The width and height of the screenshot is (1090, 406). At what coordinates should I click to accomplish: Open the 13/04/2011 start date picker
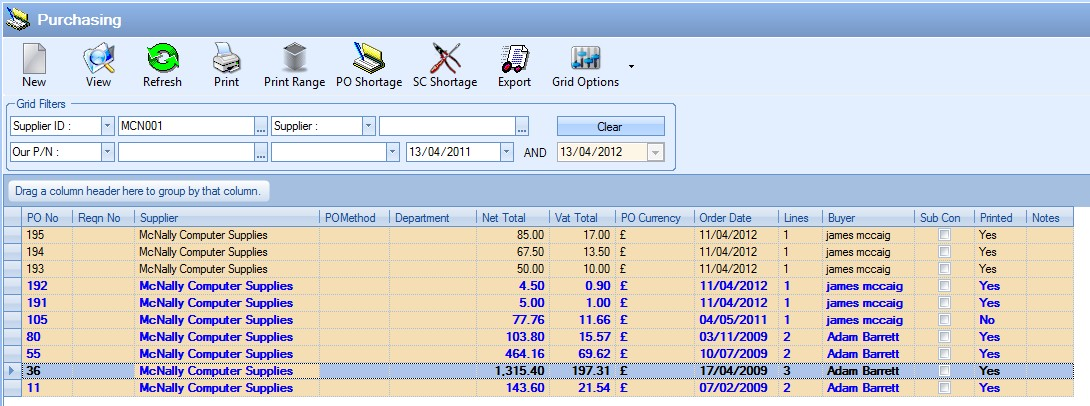coord(506,152)
